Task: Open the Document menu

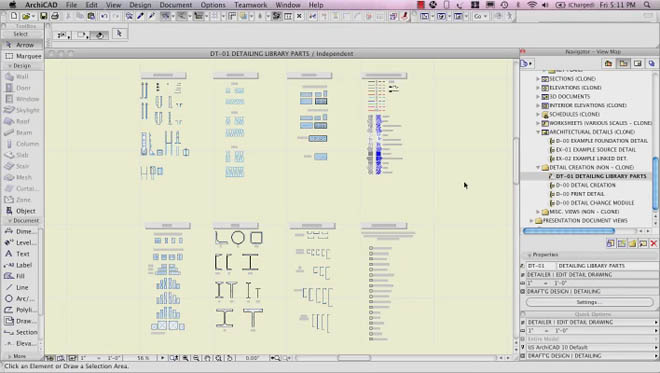Action: [x=176, y=5]
